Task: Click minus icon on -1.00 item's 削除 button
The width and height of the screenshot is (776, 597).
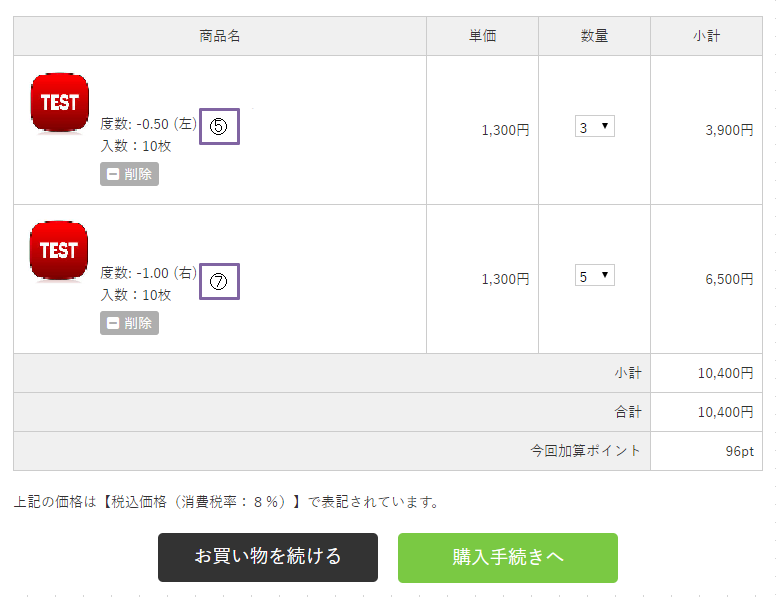Action: click(113, 323)
